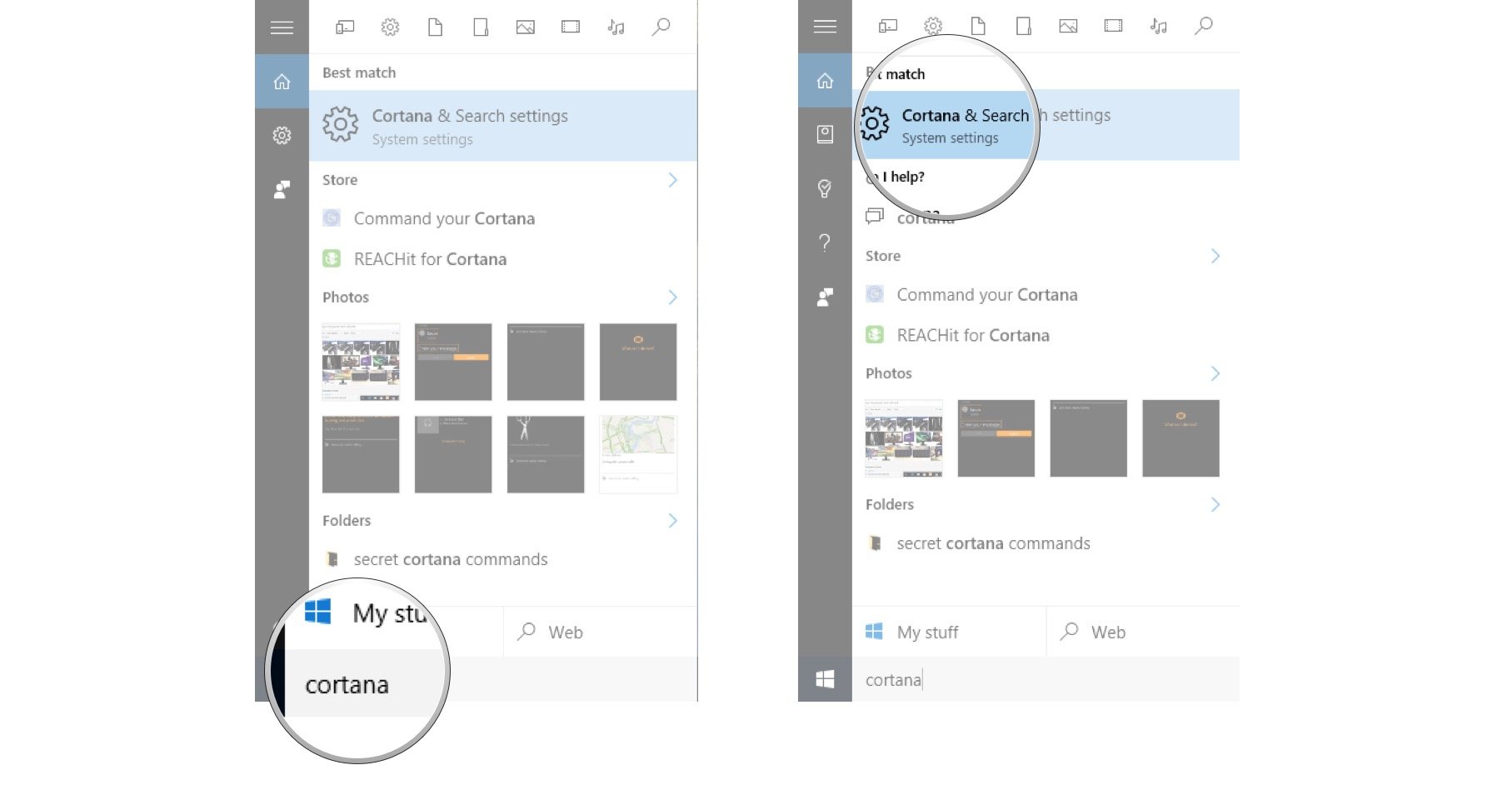Open headphones photo thumbnail in left screenshot

(x=453, y=454)
